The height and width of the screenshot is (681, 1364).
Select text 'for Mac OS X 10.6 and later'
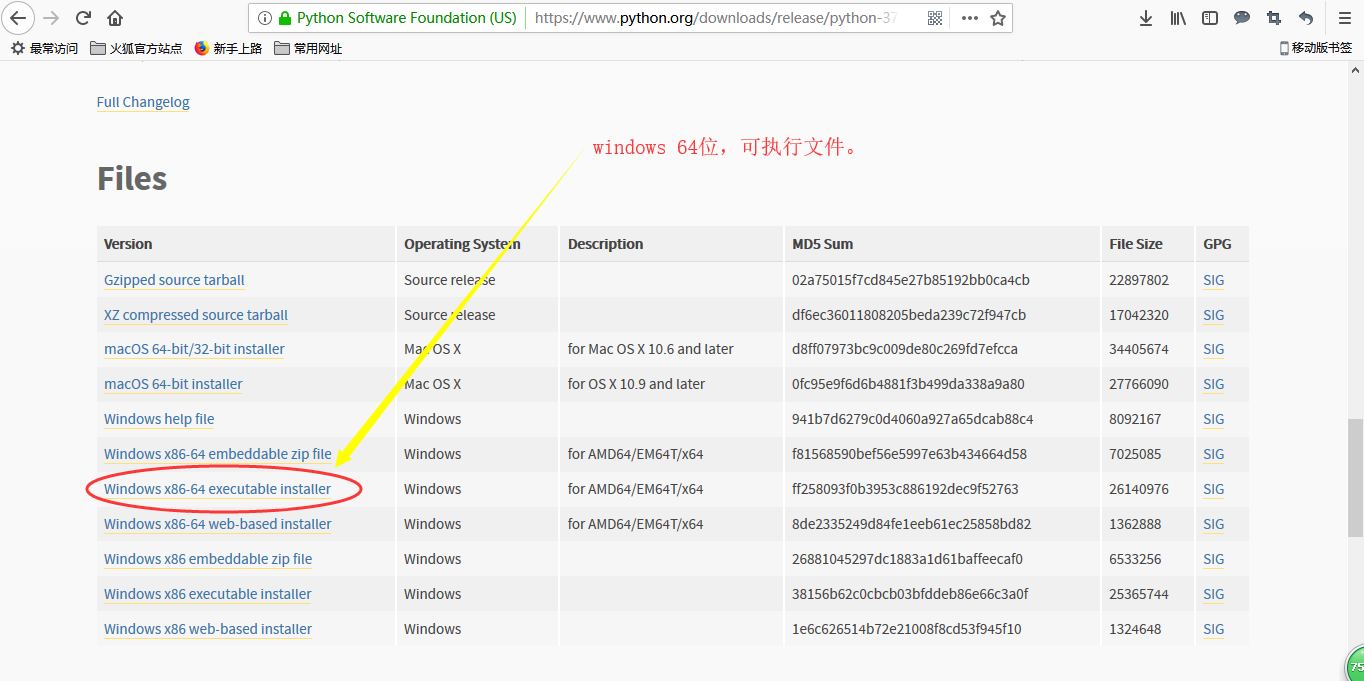[x=651, y=349]
